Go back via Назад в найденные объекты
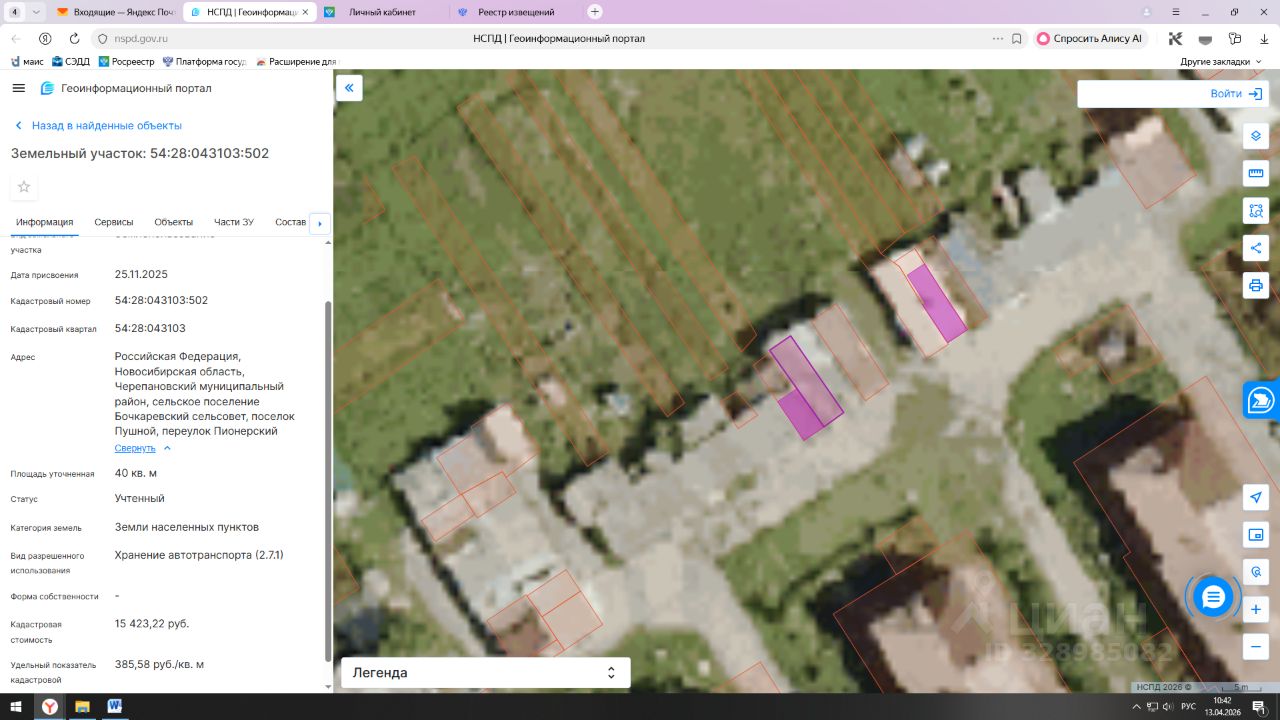This screenshot has height=720, width=1280. click(98, 126)
